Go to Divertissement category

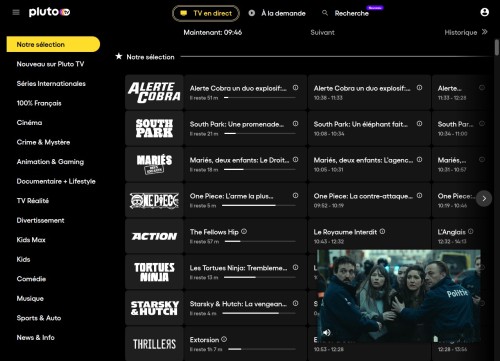click(40, 220)
